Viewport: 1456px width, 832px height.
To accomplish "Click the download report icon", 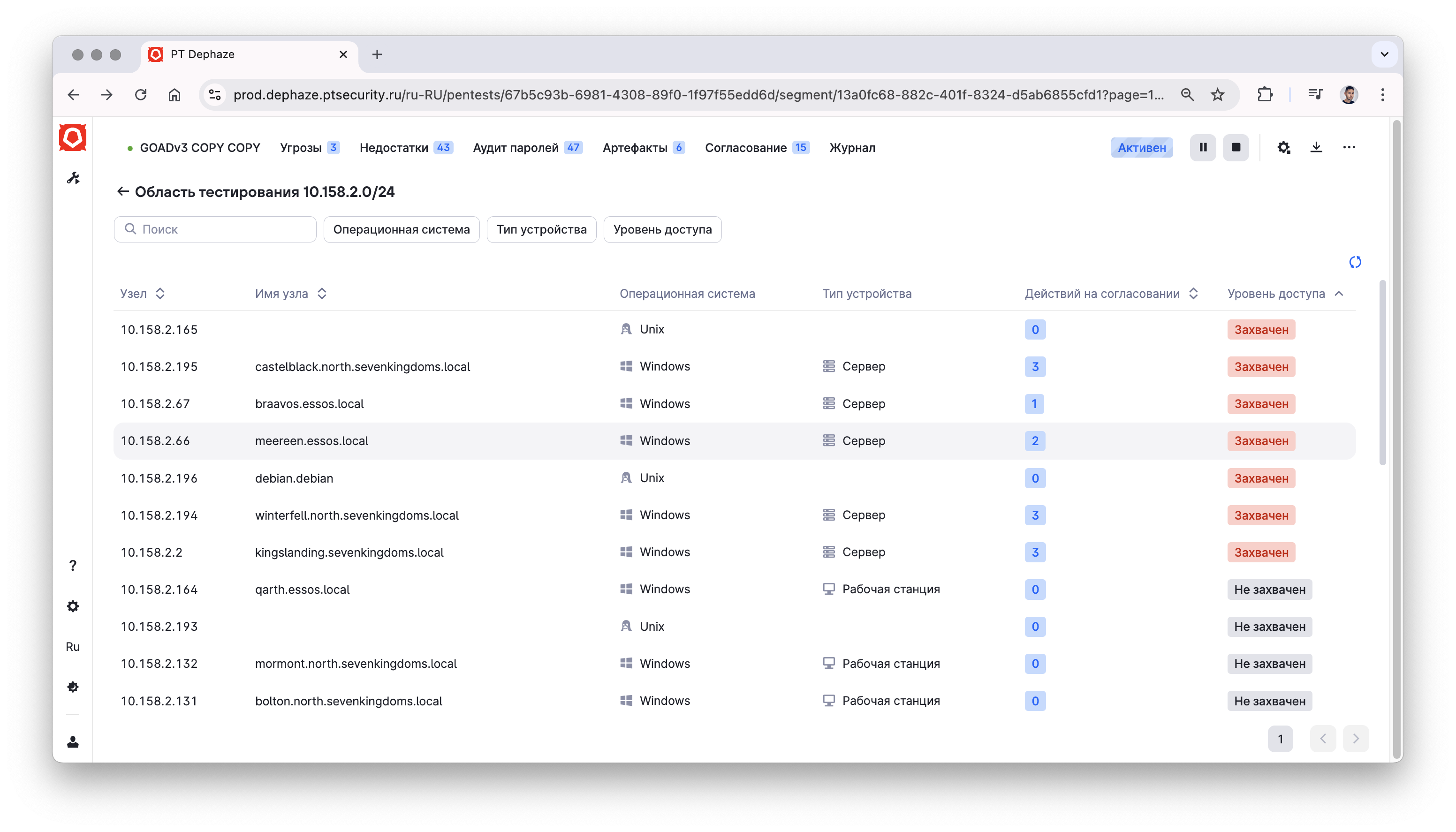I will click(1316, 147).
